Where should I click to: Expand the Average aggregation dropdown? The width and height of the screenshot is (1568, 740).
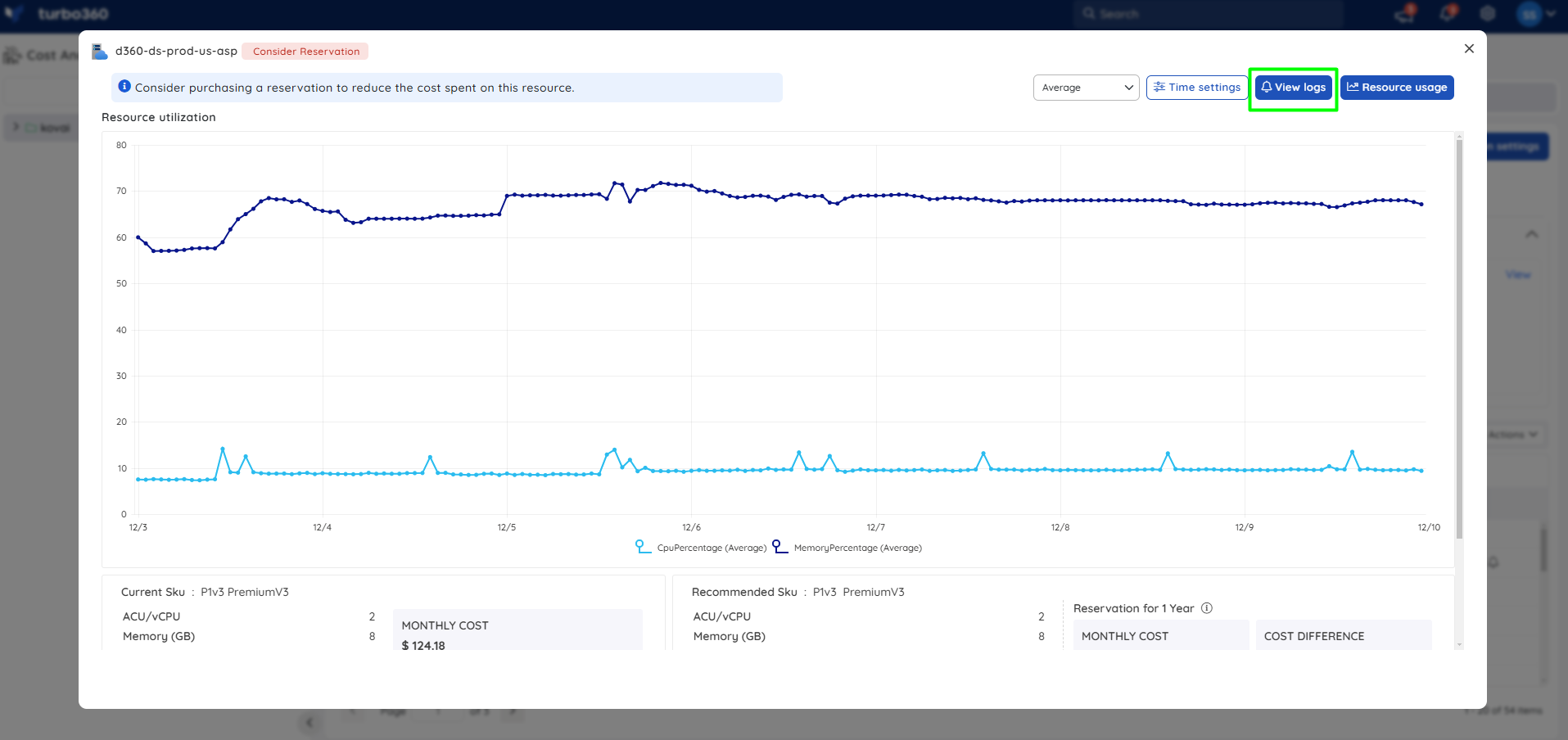coord(1086,88)
